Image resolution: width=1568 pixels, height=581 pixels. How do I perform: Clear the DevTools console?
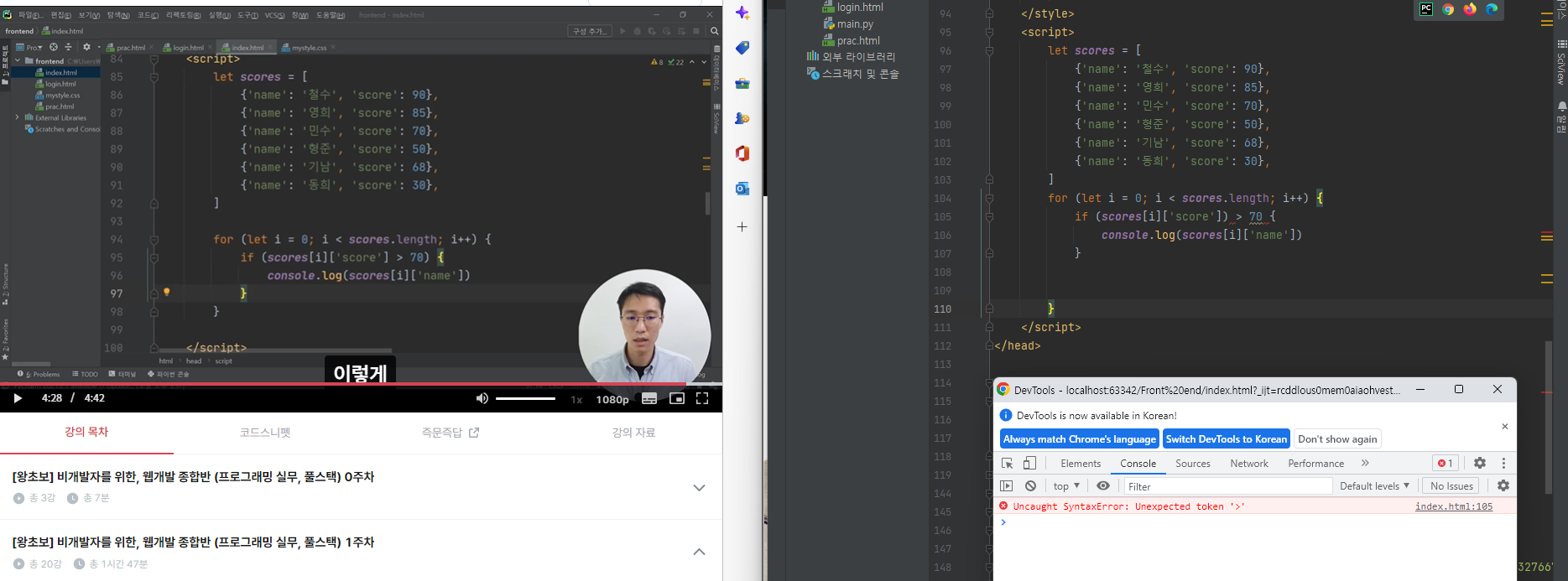coord(1030,486)
